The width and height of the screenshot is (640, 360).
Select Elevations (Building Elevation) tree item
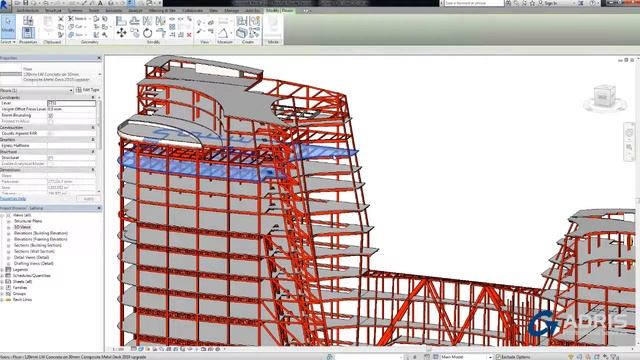[41, 233]
